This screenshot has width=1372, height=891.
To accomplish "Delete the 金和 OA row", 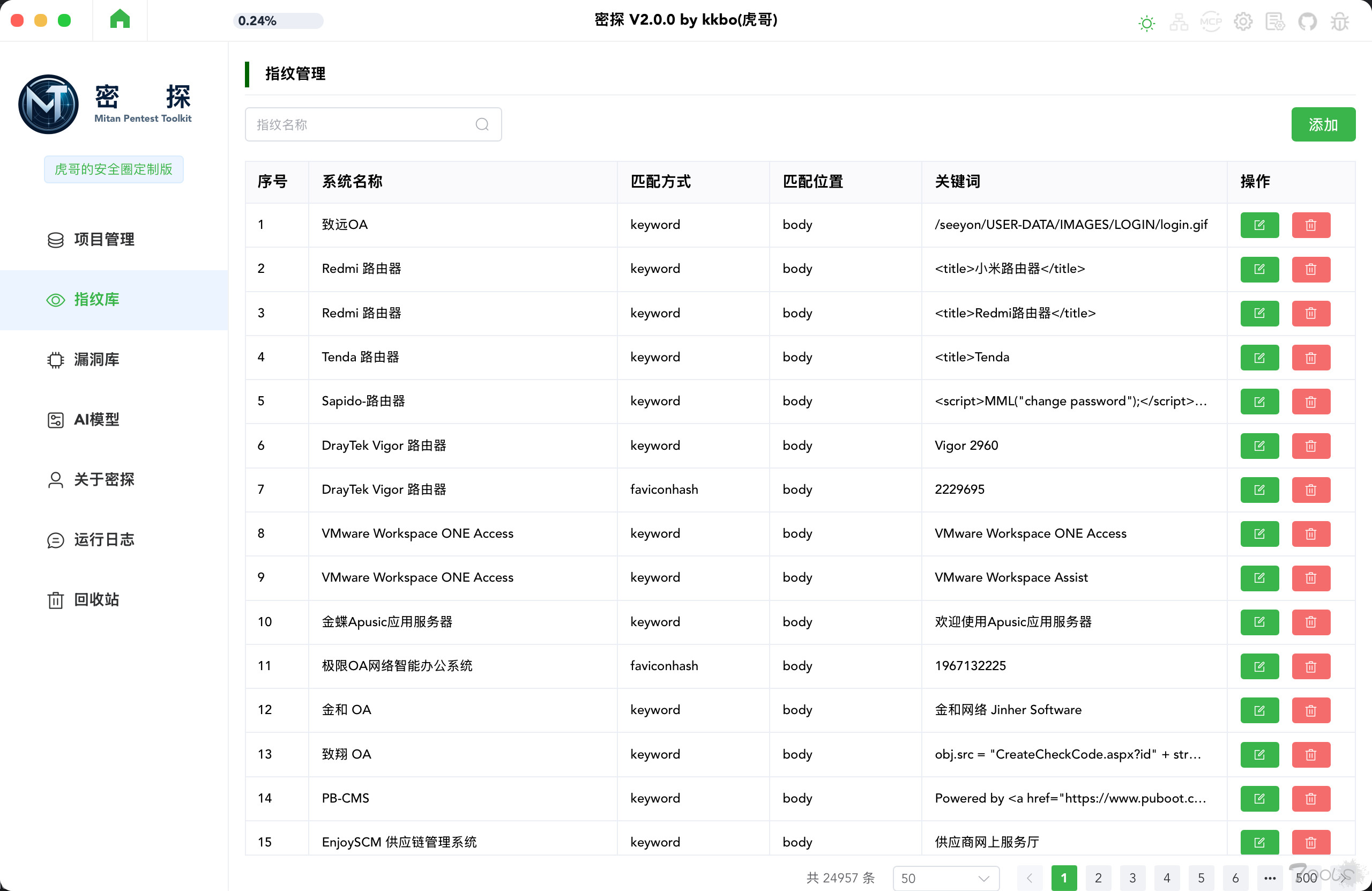I will tap(1311, 710).
